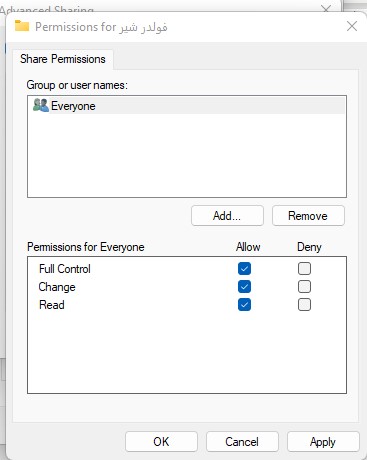Select Everyone in the group list
Image resolution: width=367 pixels, height=460 pixels.
tap(187, 106)
